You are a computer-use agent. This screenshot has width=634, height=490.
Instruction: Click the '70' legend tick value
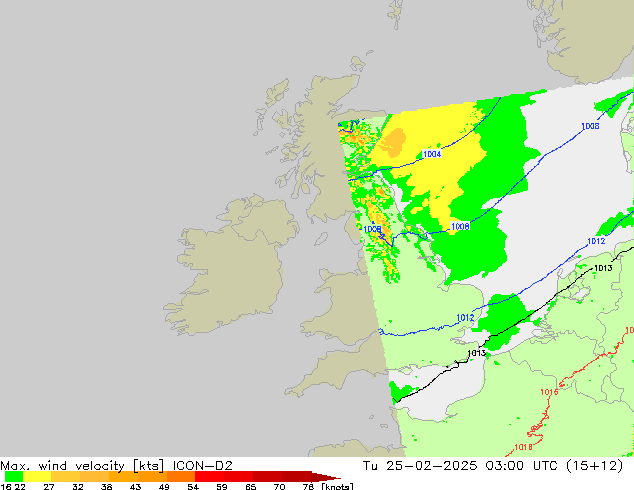pos(279,486)
